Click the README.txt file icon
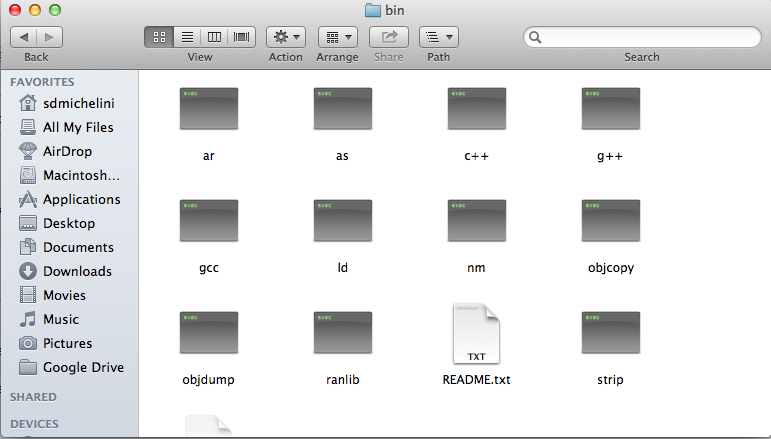This screenshot has width=771, height=439. tap(475, 334)
